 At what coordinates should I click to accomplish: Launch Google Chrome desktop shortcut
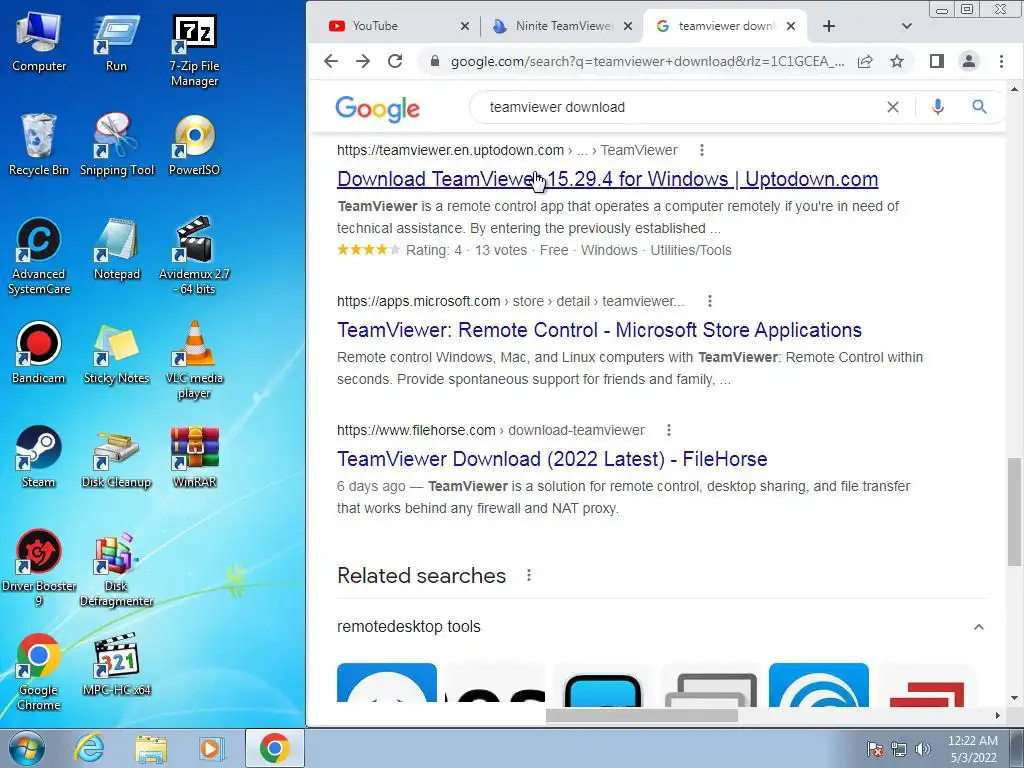(39, 671)
